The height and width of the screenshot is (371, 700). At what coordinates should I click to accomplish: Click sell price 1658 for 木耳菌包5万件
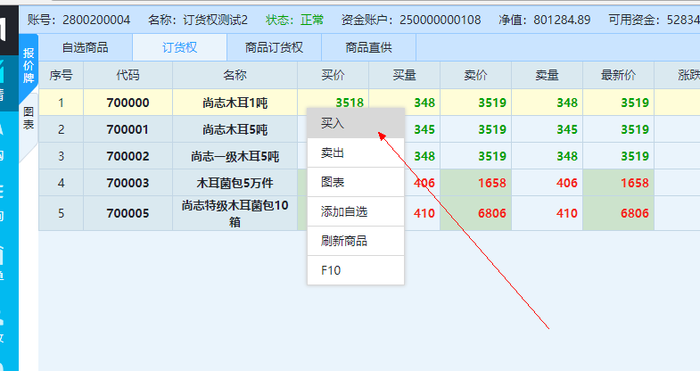(x=492, y=183)
